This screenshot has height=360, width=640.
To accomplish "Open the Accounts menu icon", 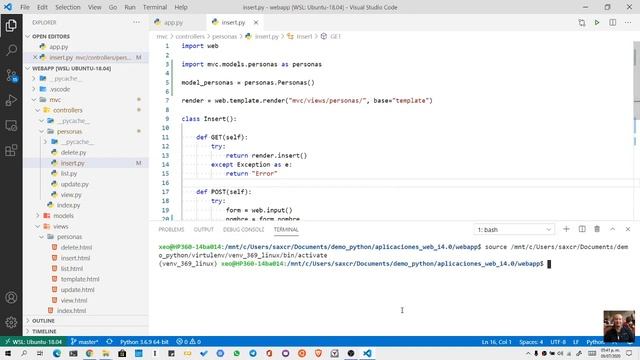I will [11, 298].
